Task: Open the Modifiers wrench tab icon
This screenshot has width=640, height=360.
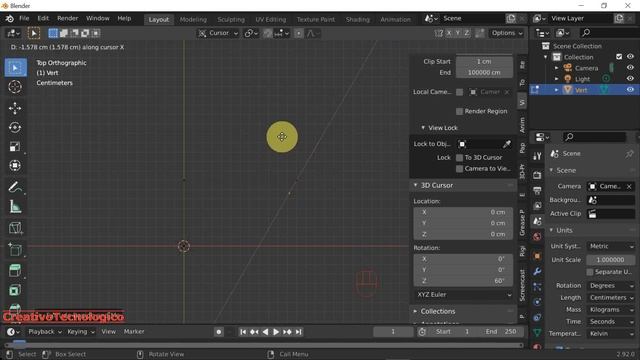Action: tap(537, 271)
